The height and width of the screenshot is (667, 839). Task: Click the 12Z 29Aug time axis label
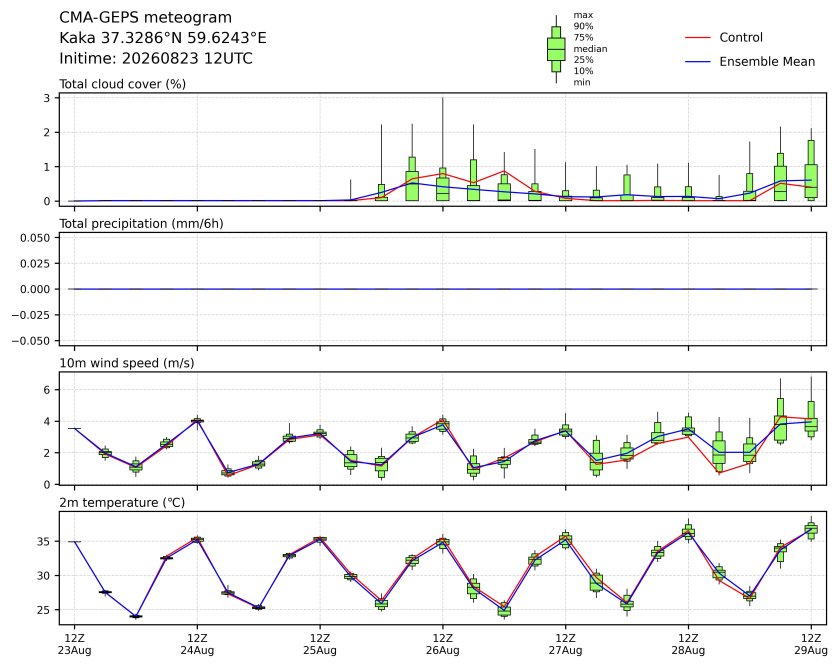(811, 645)
